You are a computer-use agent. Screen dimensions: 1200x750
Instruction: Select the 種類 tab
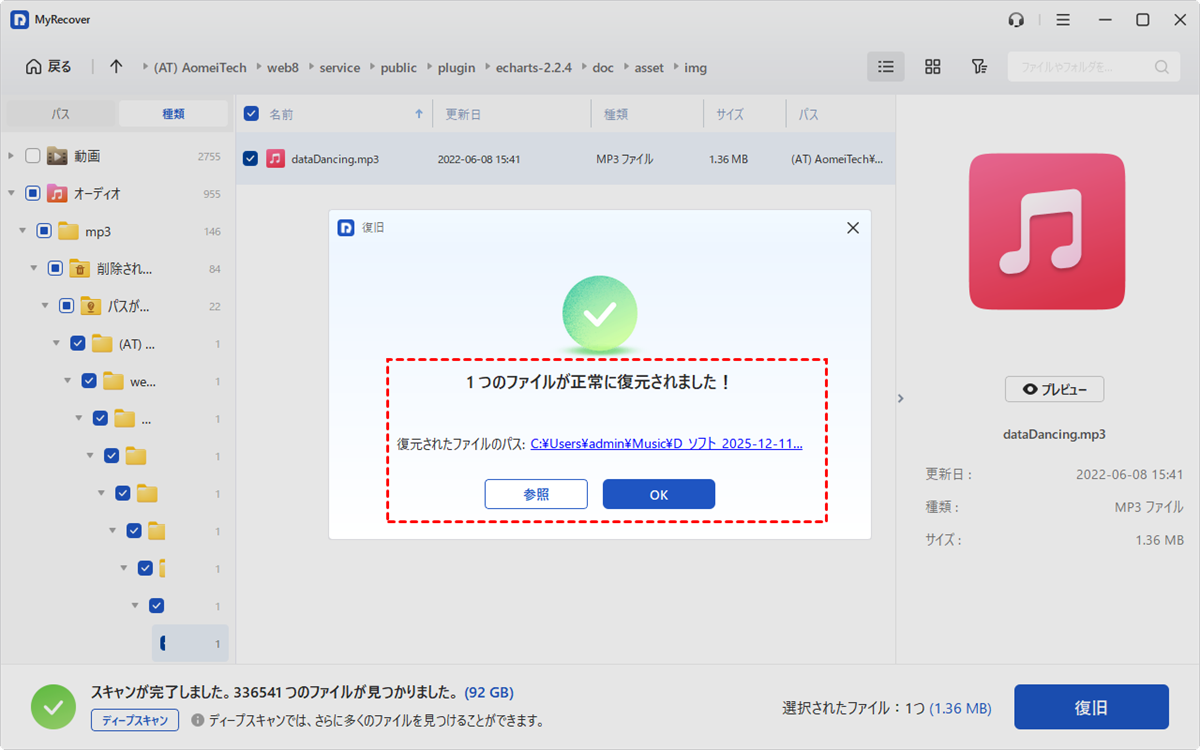[x=173, y=114]
